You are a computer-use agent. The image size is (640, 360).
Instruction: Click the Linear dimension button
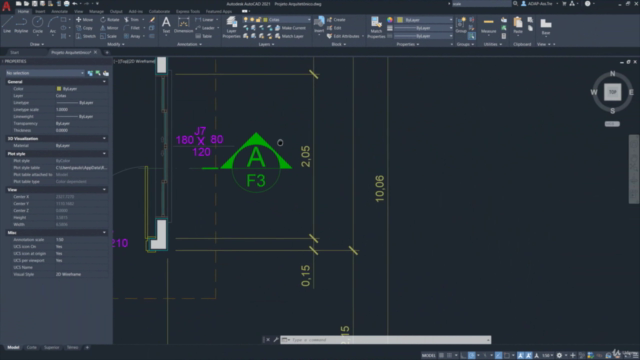pyautogui.click(x=204, y=20)
